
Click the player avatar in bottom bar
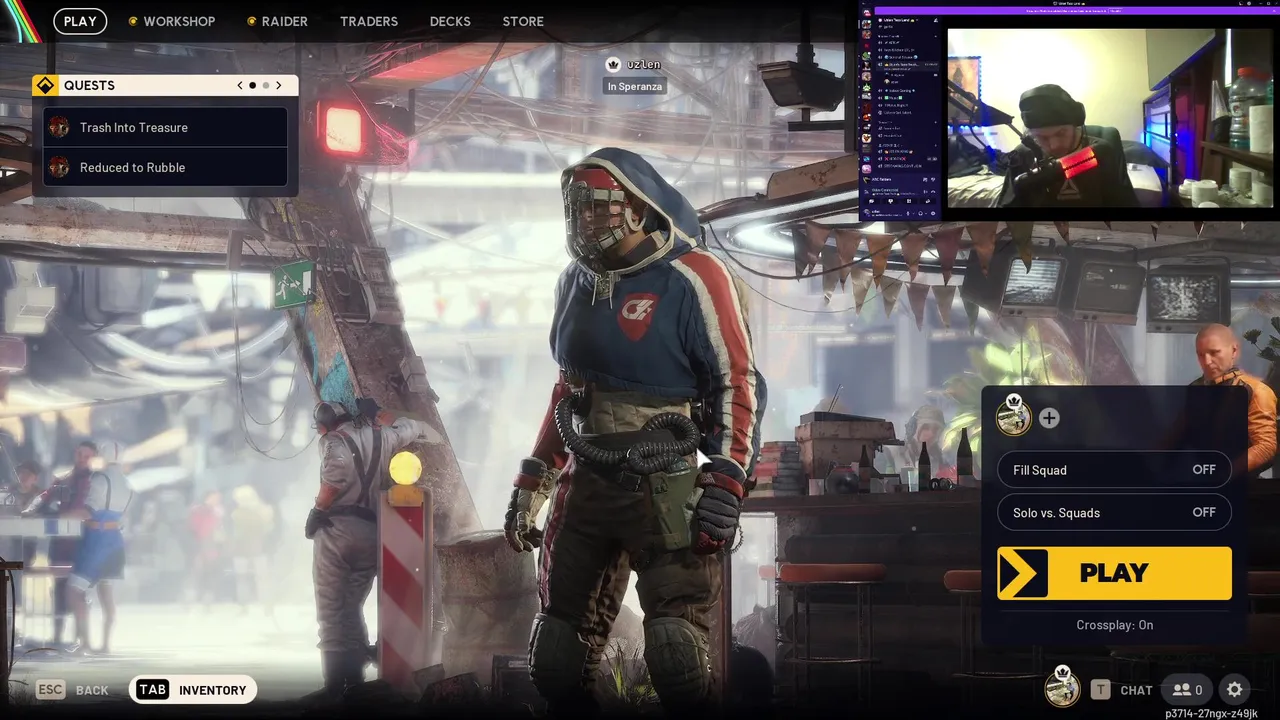(1062, 687)
